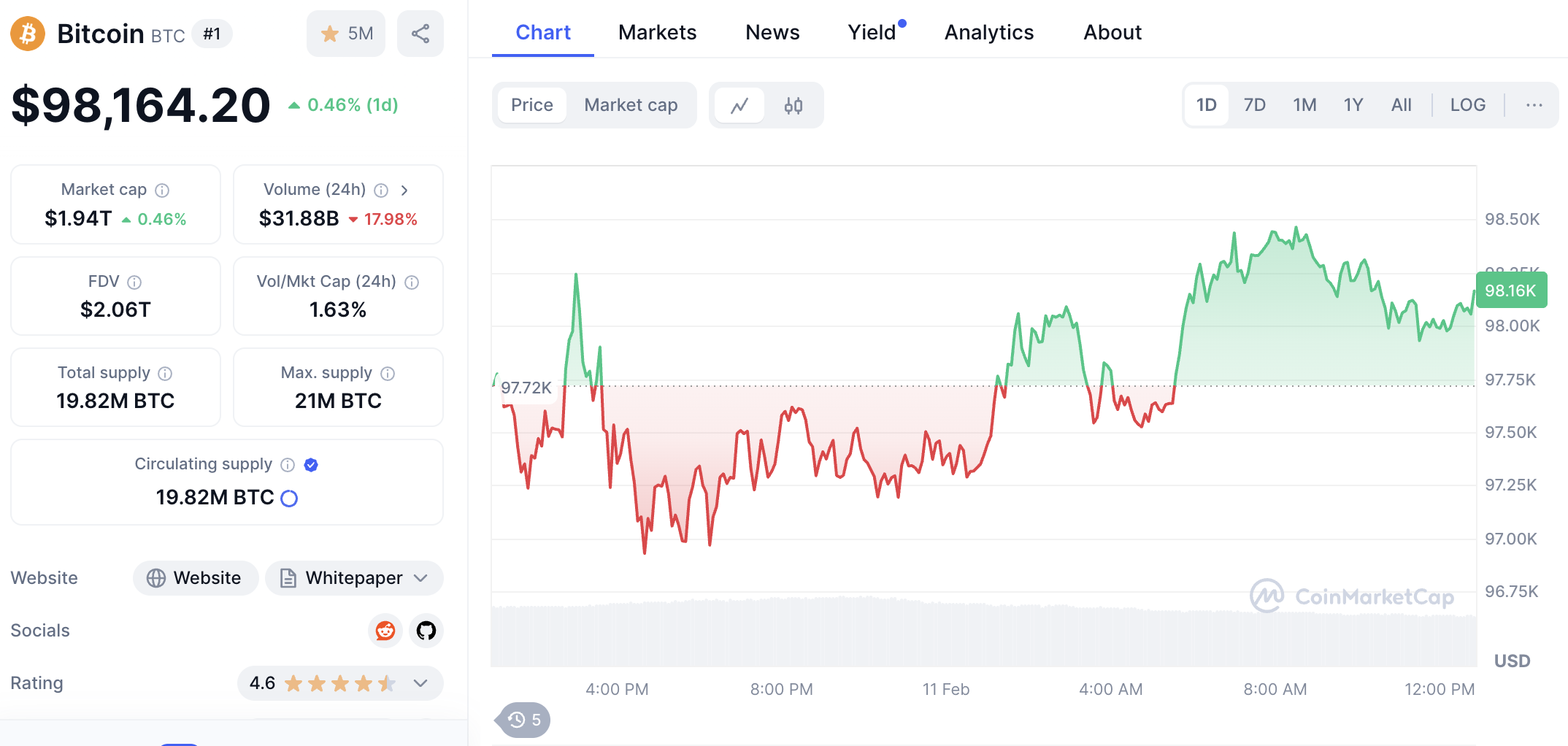Expand the 4.6 Rating dropdown
This screenshot has width=1568, height=746.
click(340, 683)
